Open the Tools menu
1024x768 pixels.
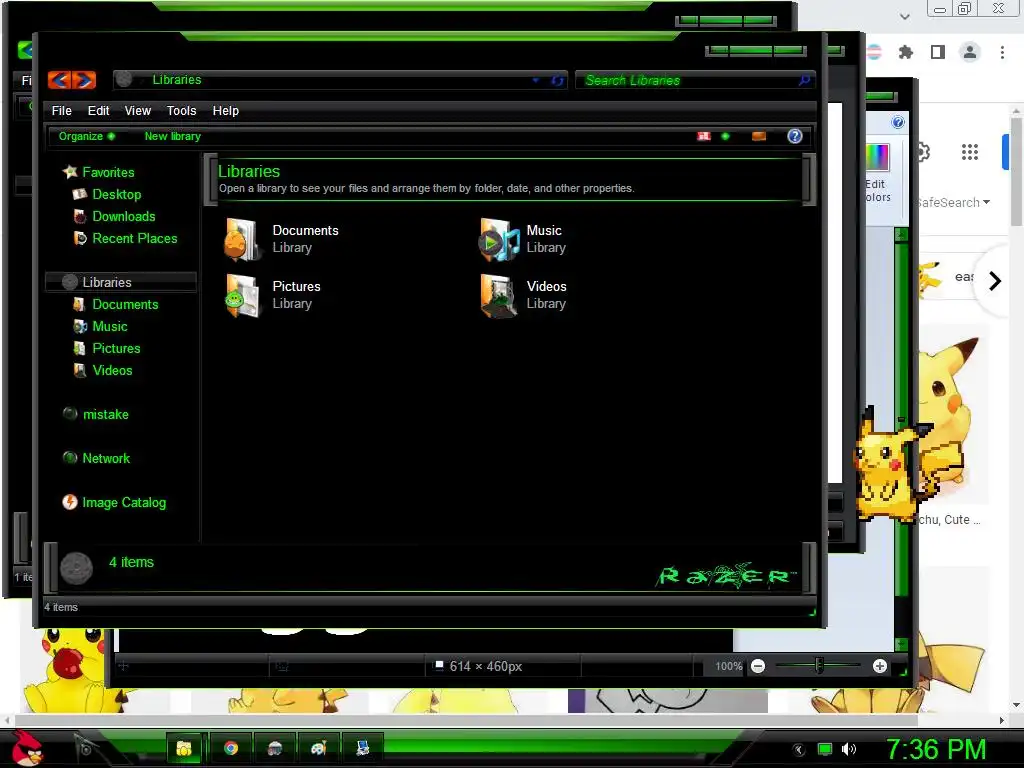(182, 110)
